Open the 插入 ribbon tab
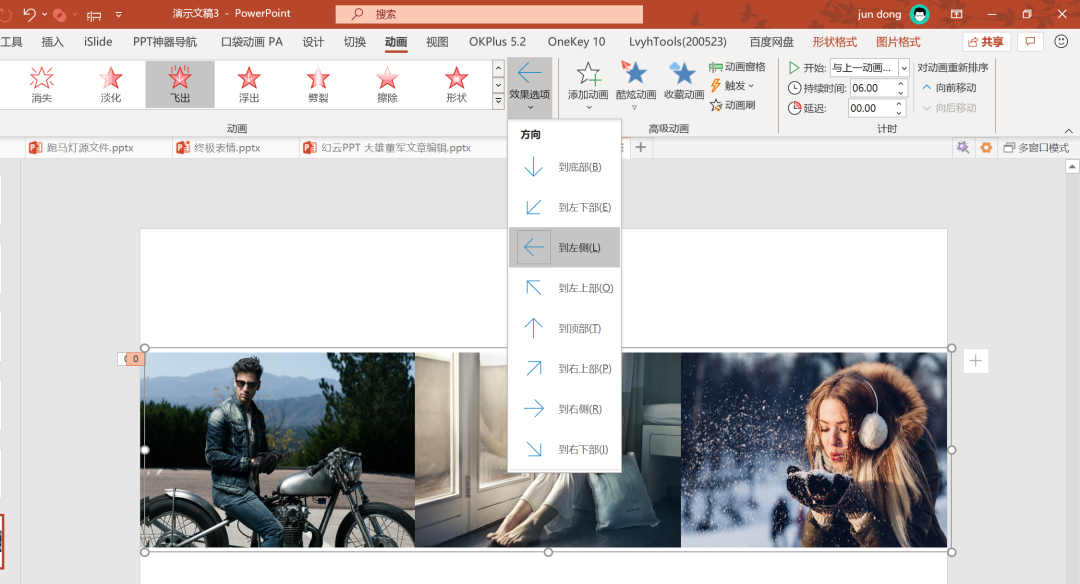Screen dimensions: 1080x584 [52, 42]
